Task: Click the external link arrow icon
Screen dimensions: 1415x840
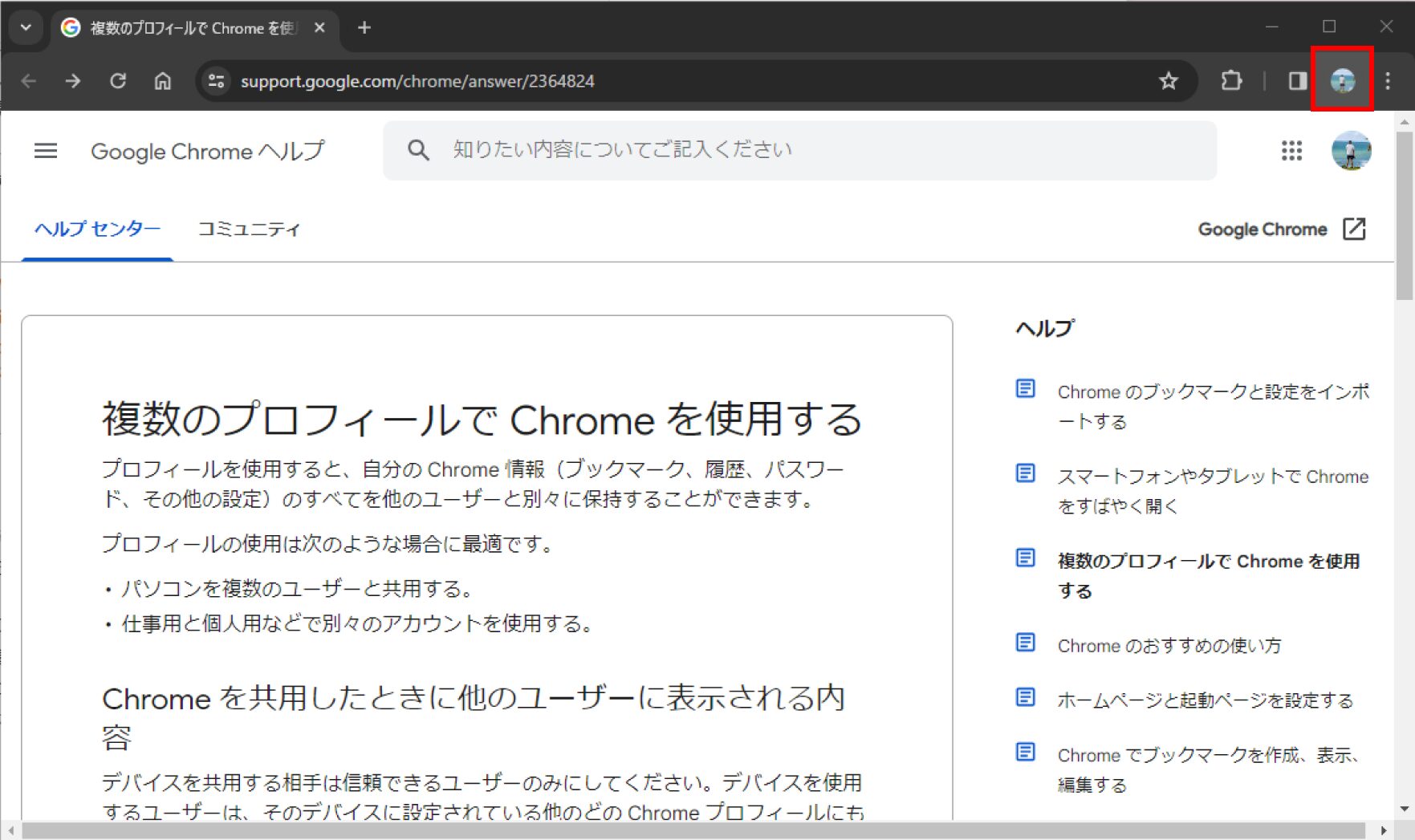Action: (1354, 229)
